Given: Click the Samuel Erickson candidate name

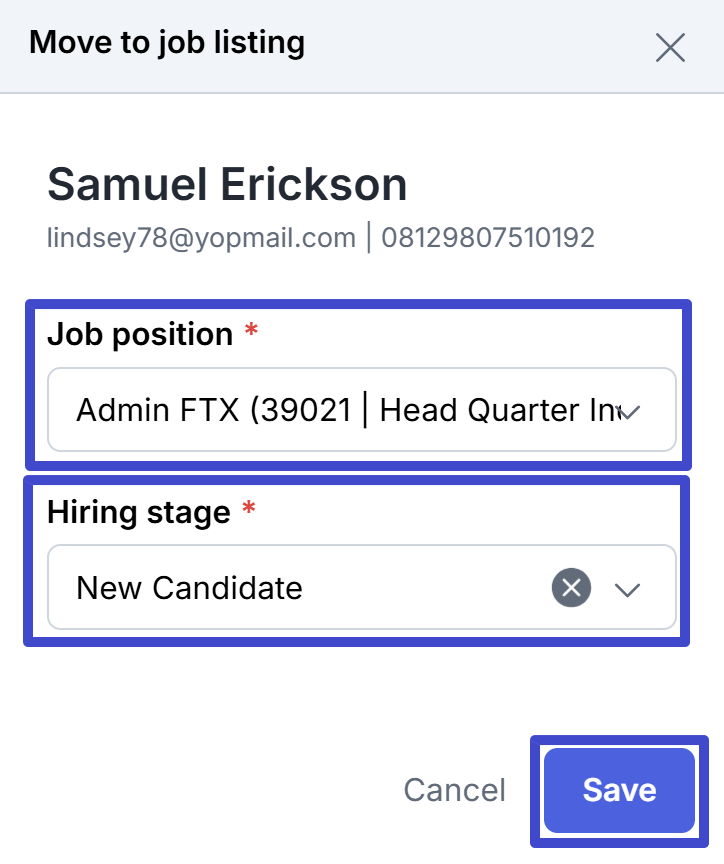Looking at the screenshot, I should pos(227,184).
